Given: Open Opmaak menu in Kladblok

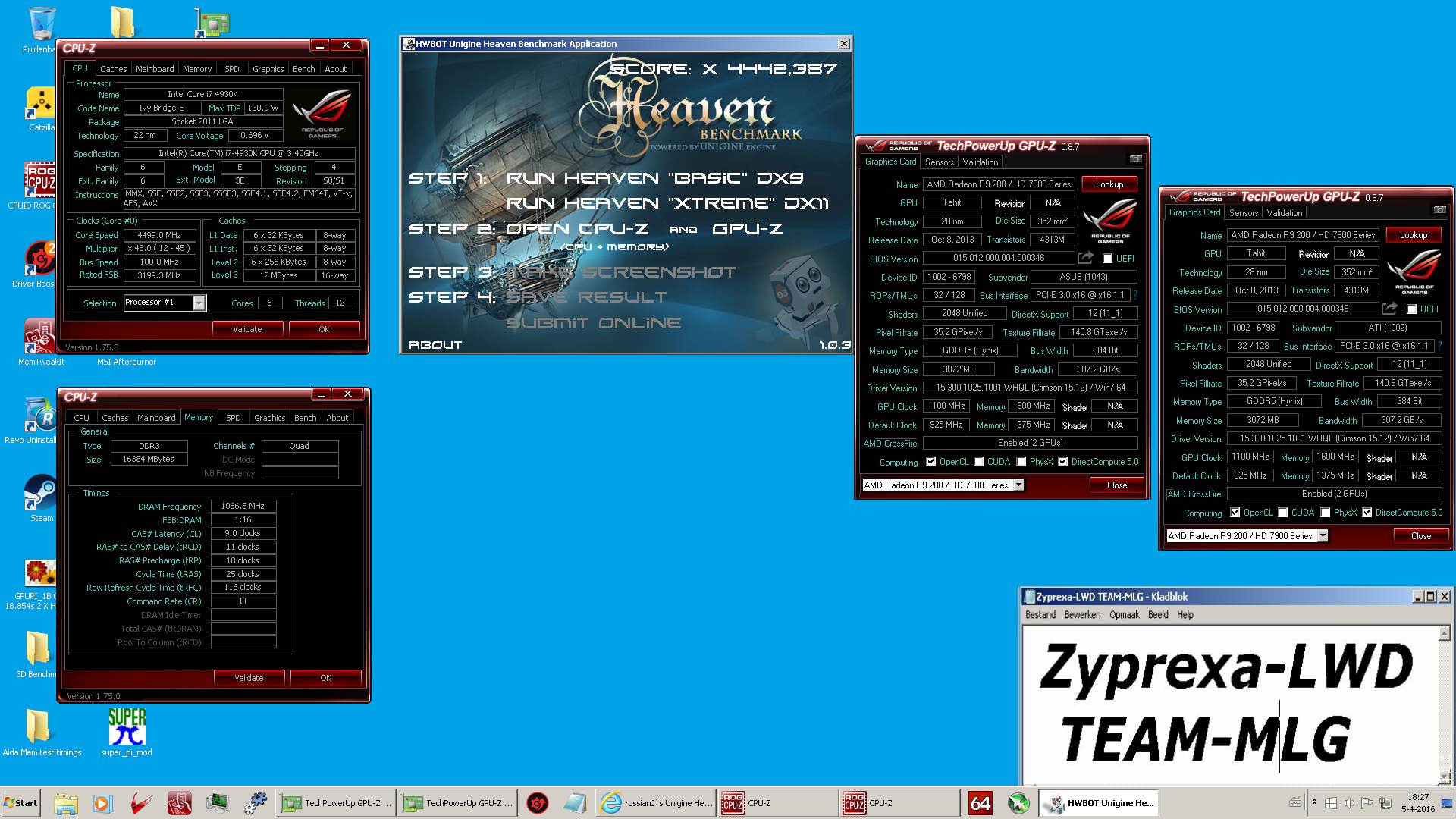Looking at the screenshot, I should point(1125,615).
